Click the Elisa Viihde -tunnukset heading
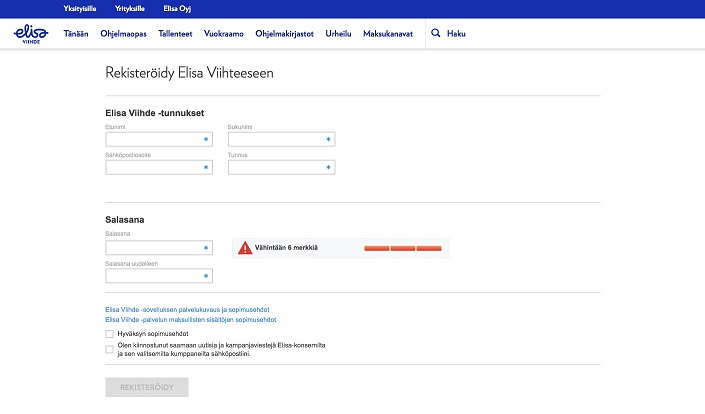Viewport: 705px width, 414px height. (x=155, y=113)
